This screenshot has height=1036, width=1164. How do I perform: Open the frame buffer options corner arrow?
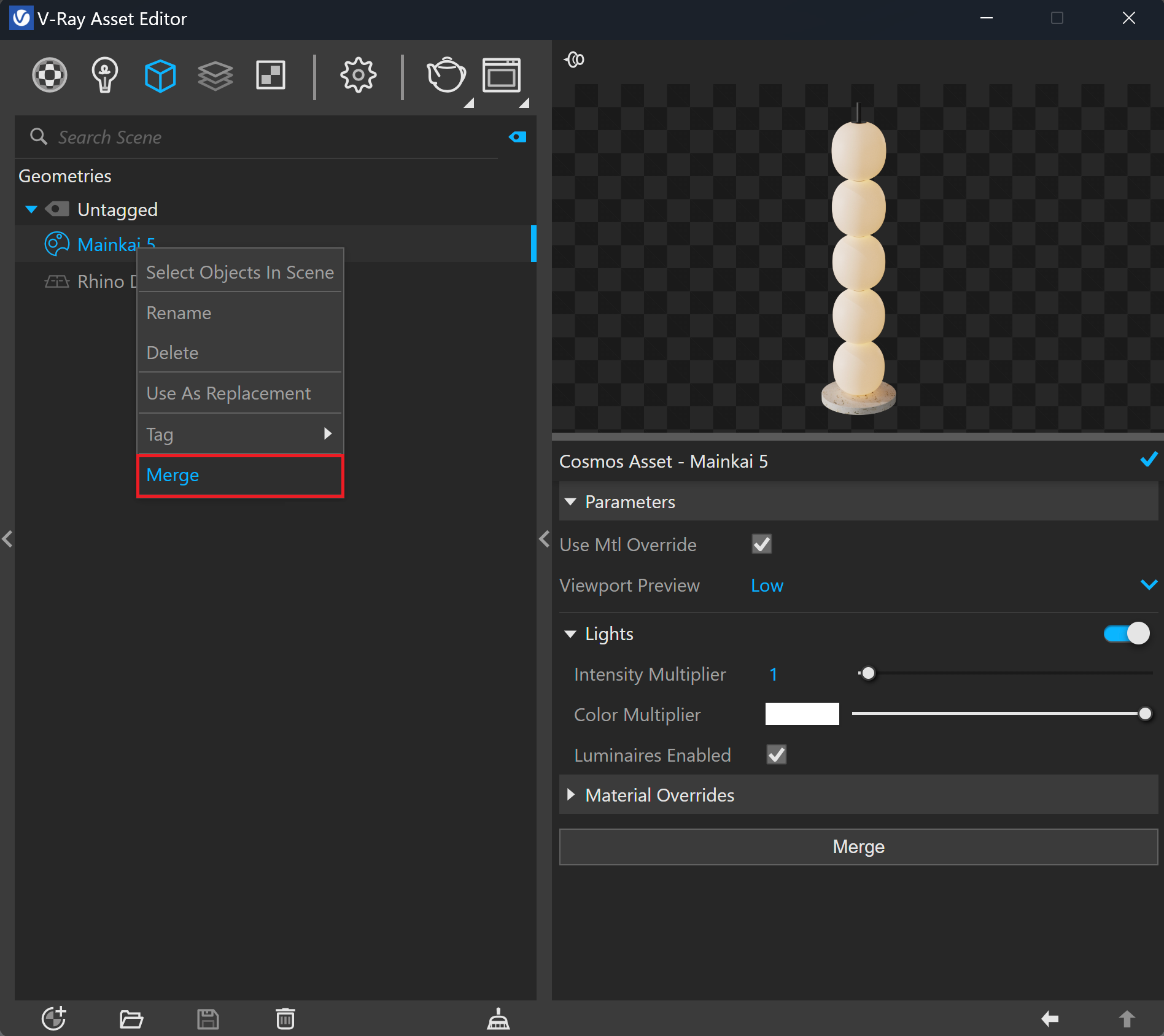[x=524, y=102]
